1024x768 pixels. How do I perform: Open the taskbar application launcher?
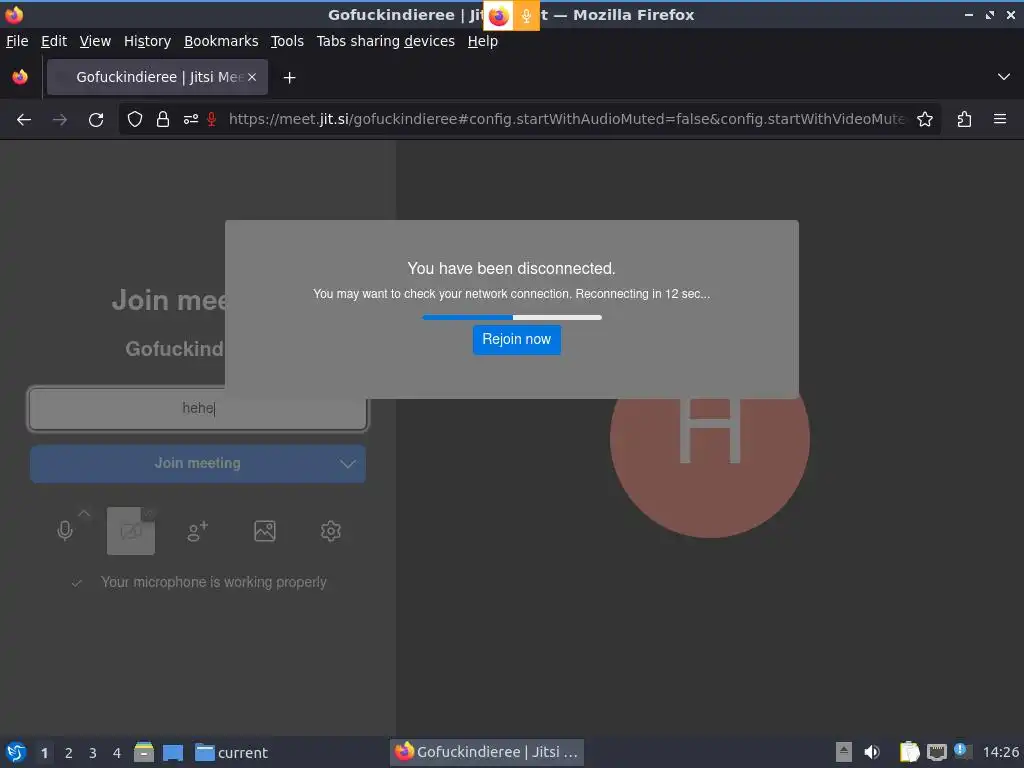(x=16, y=752)
